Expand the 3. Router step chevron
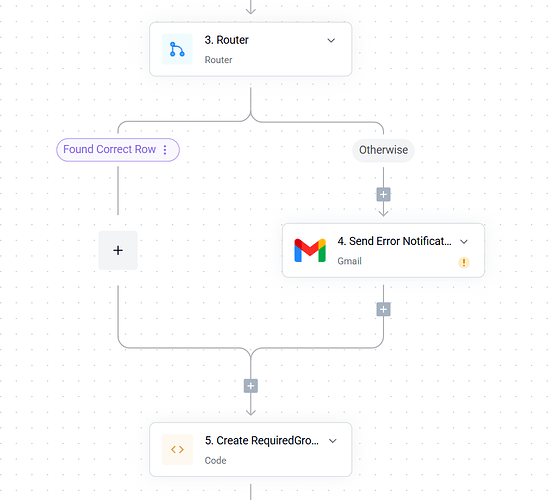559x500 pixels. pos(331,41)
